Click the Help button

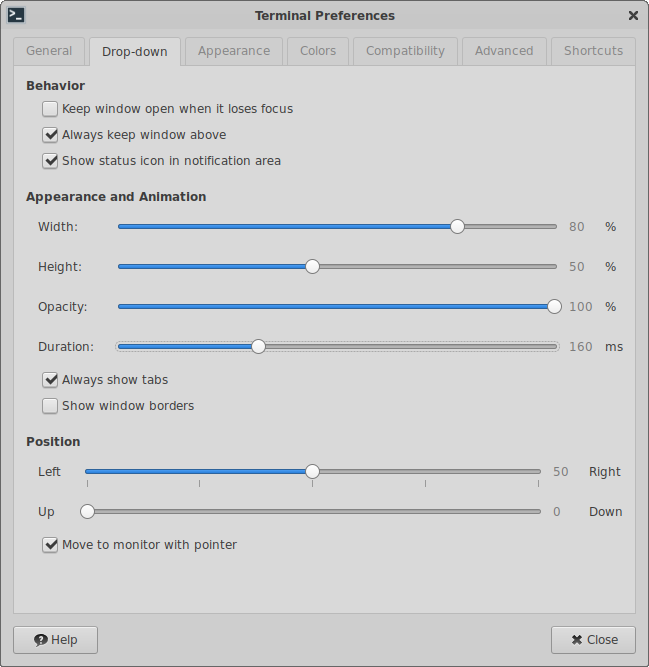coord(55,640)
